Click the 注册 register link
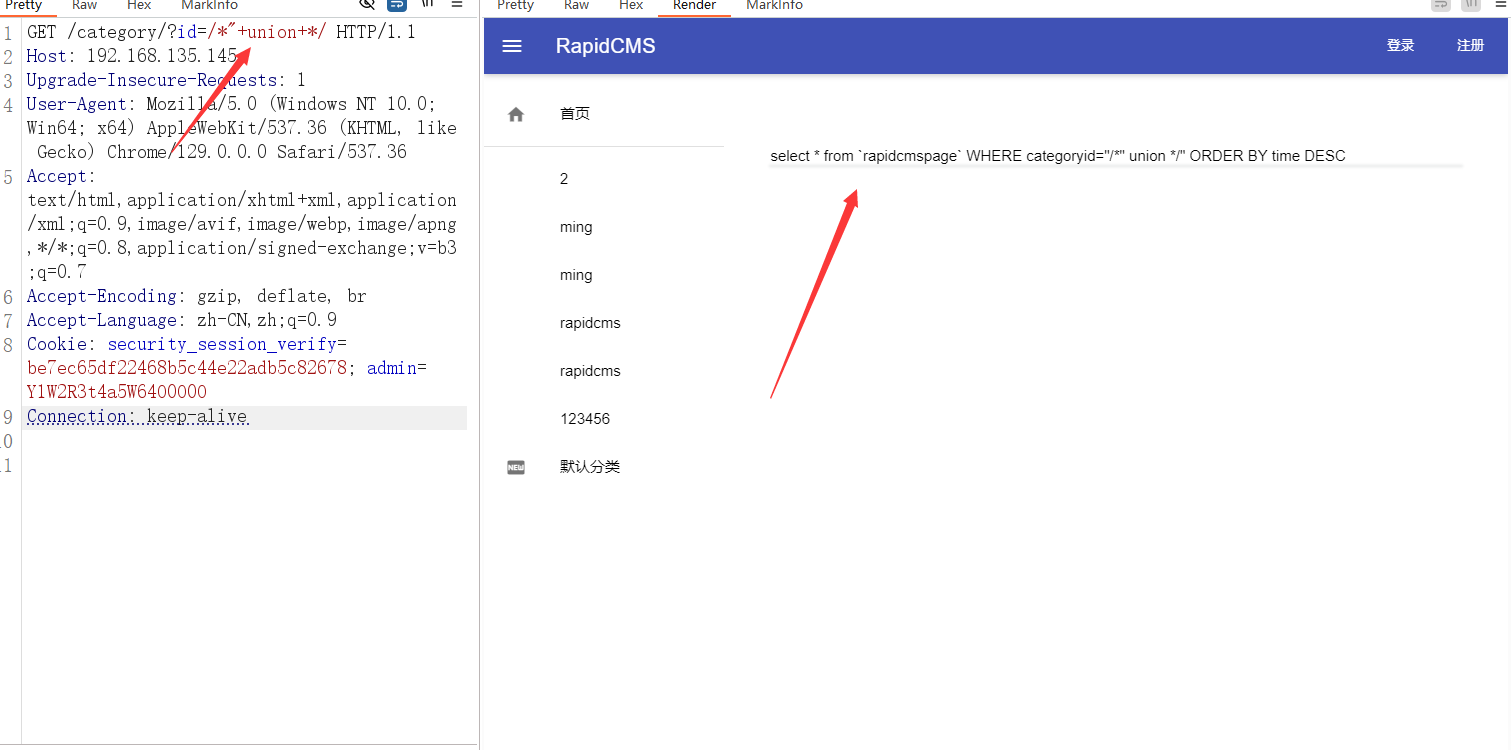The width and height of the screenshot is (1511, 750). tap(1470, 46)
